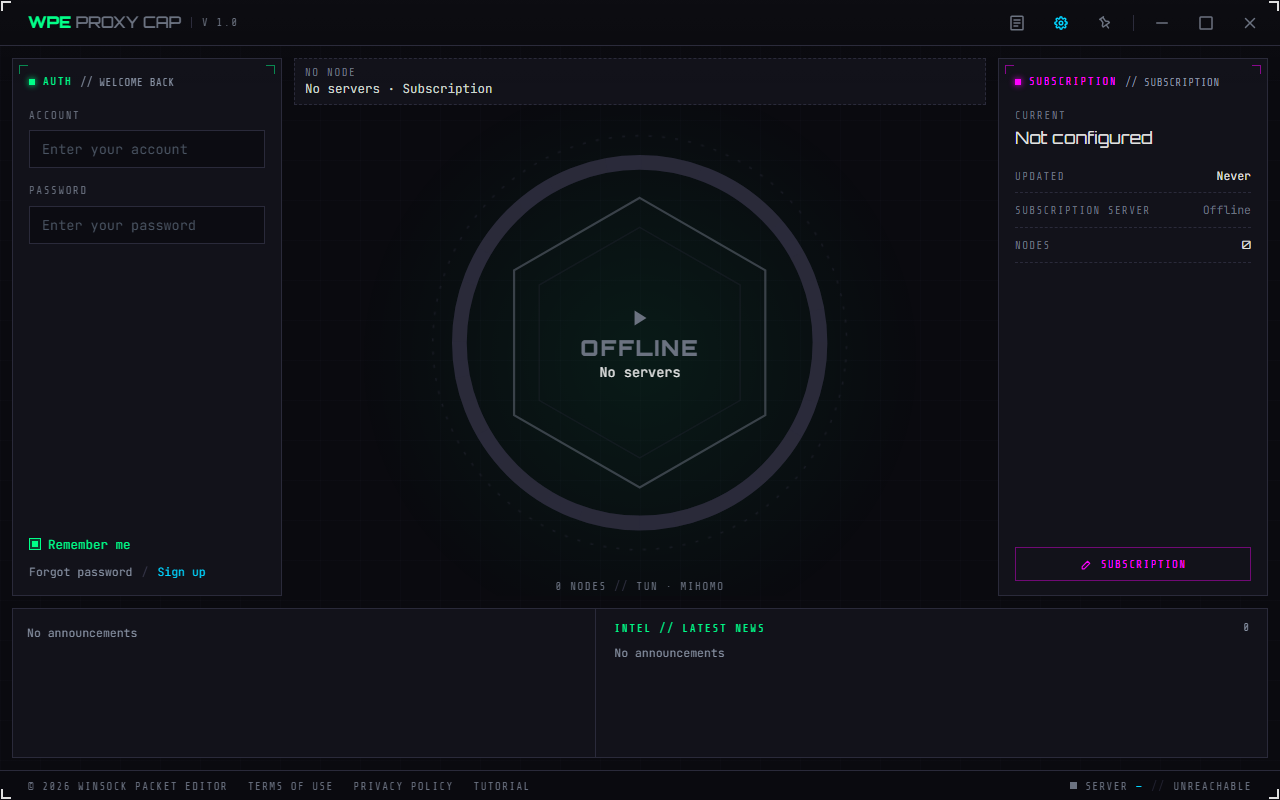Viewport: 1280px width, 800px height.
Task: Click the magenta SUBSCRIPTION button
Action: click(1133, 564)
